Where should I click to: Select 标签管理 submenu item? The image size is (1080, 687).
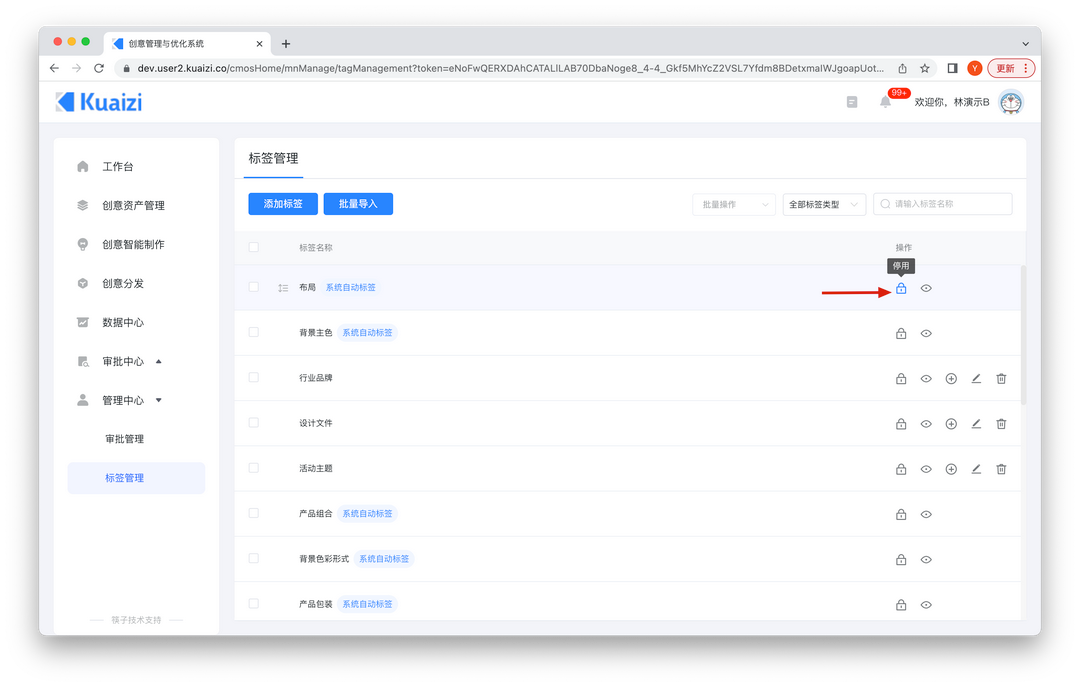tap(136, 478)
